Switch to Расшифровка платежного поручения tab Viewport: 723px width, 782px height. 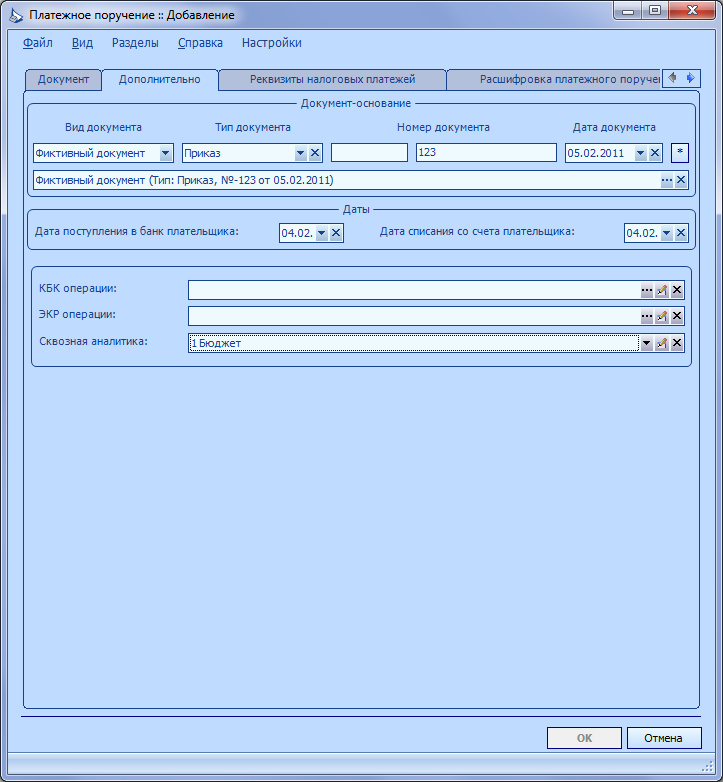coord(553,80)
